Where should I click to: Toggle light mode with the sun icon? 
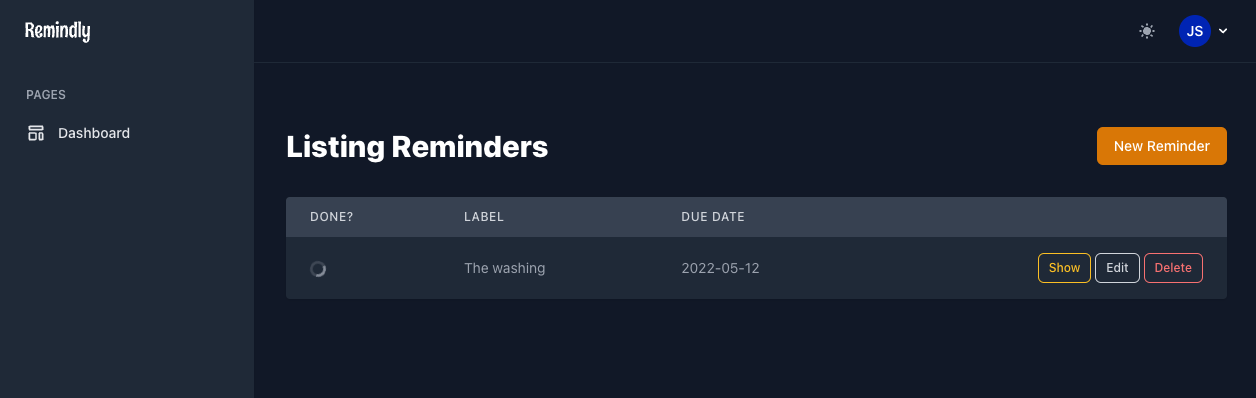1147,31
